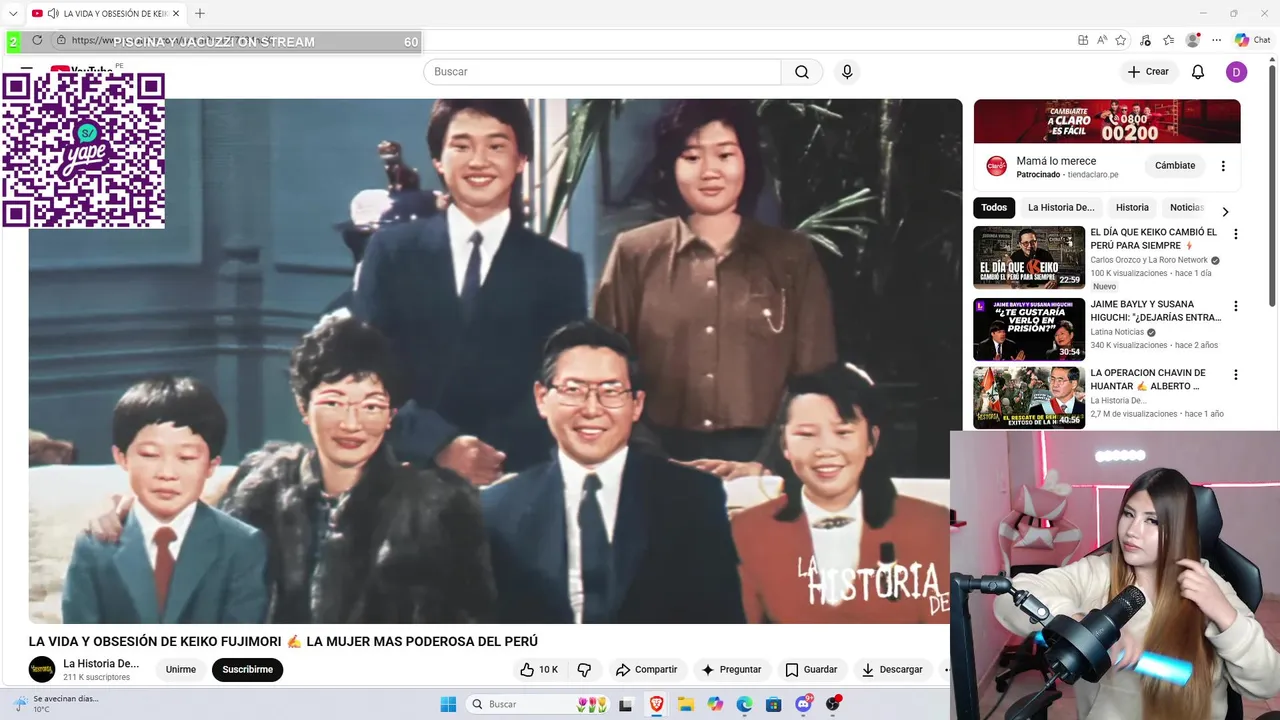The height and width of the screenshot is (720, 1280).
Task: Click the Compartir share button
Action: coord(646,670)
